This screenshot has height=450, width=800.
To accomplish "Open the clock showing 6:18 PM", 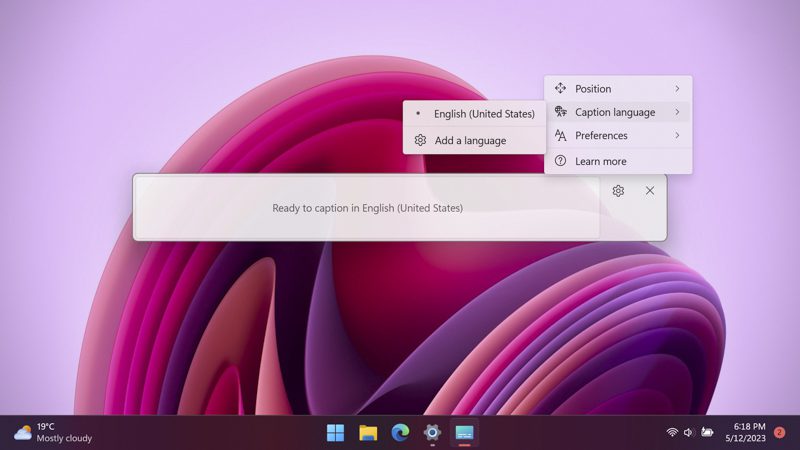I will 745,432.
